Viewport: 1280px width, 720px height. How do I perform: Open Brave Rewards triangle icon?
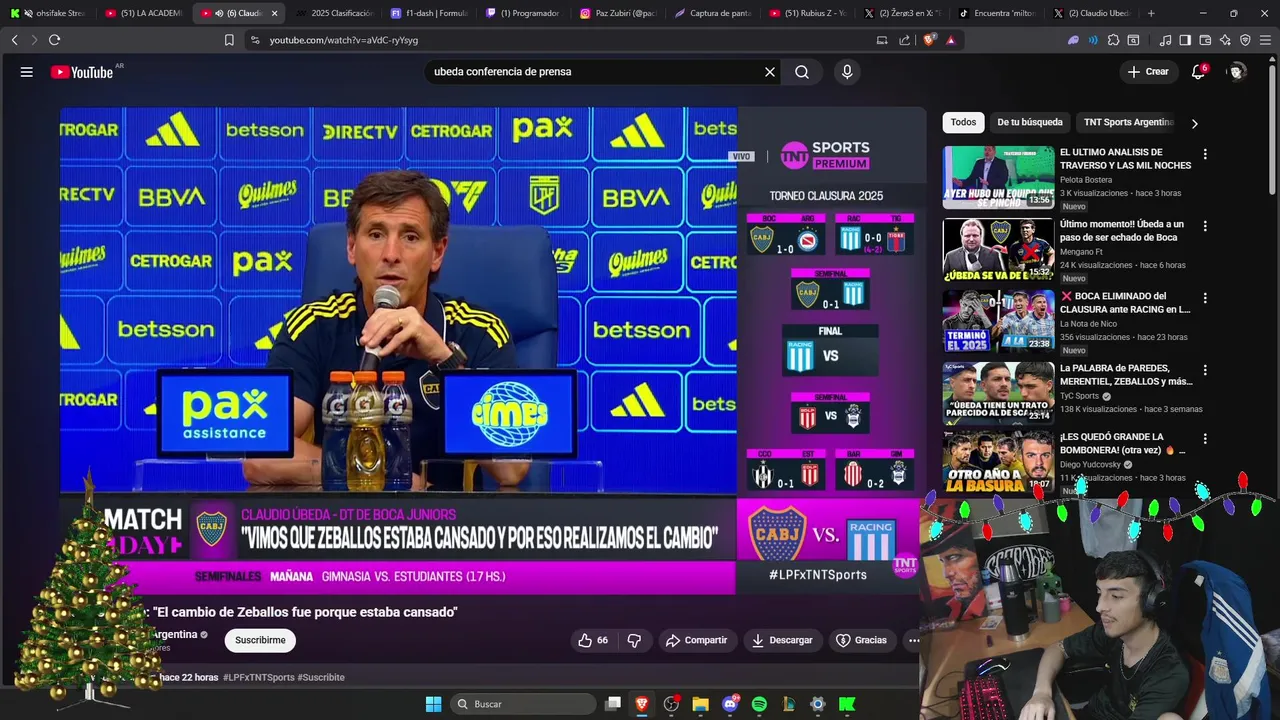coord(950,40)
